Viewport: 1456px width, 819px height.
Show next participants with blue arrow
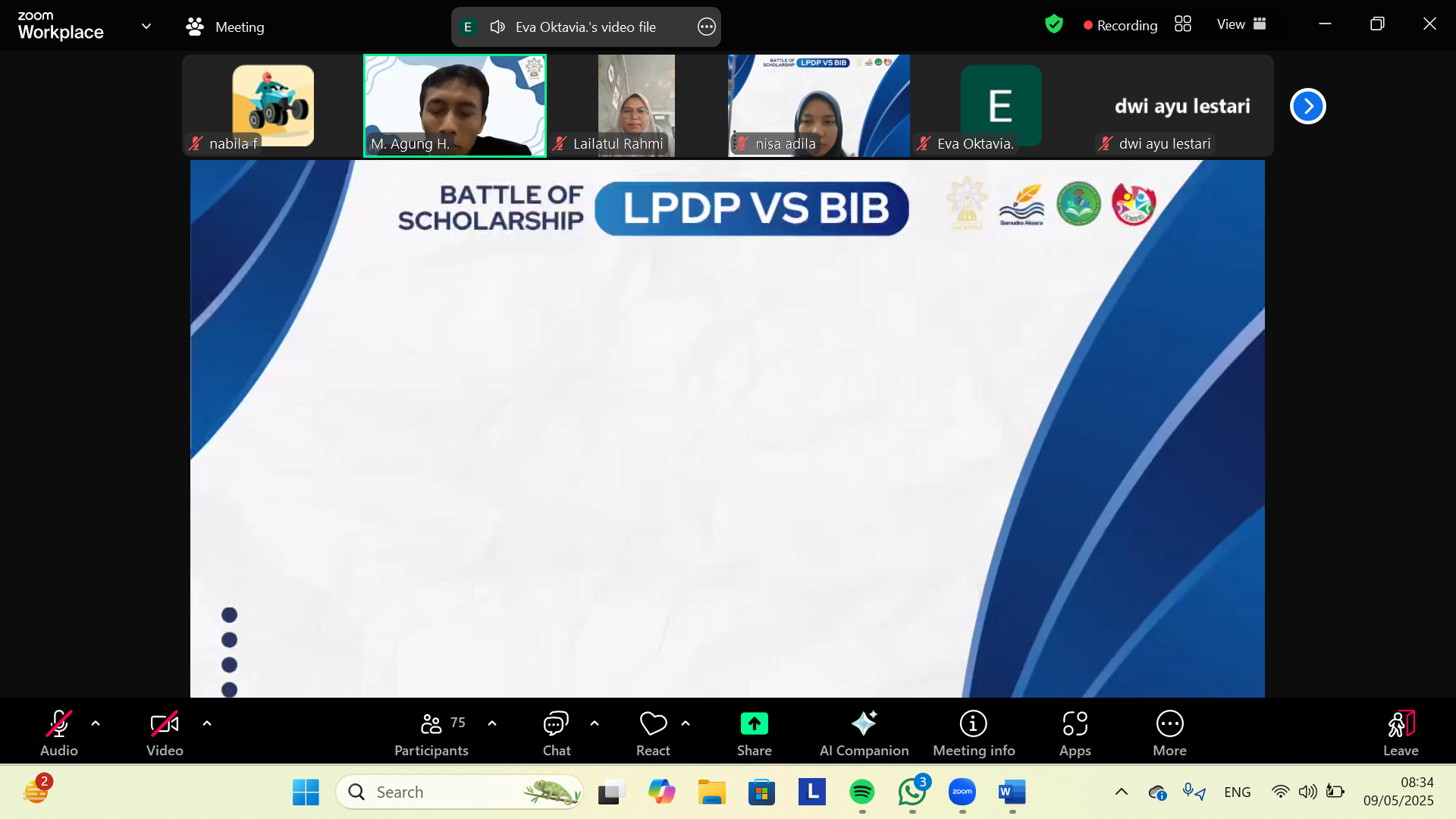1307,106
